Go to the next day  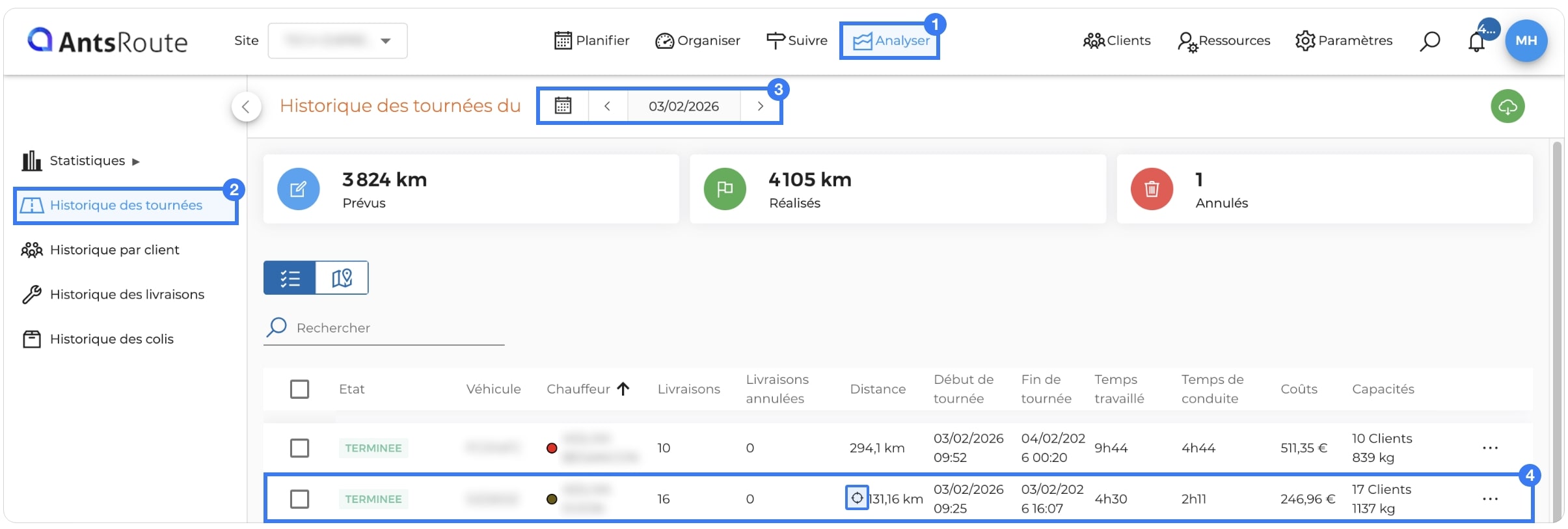tap(760, 105)
